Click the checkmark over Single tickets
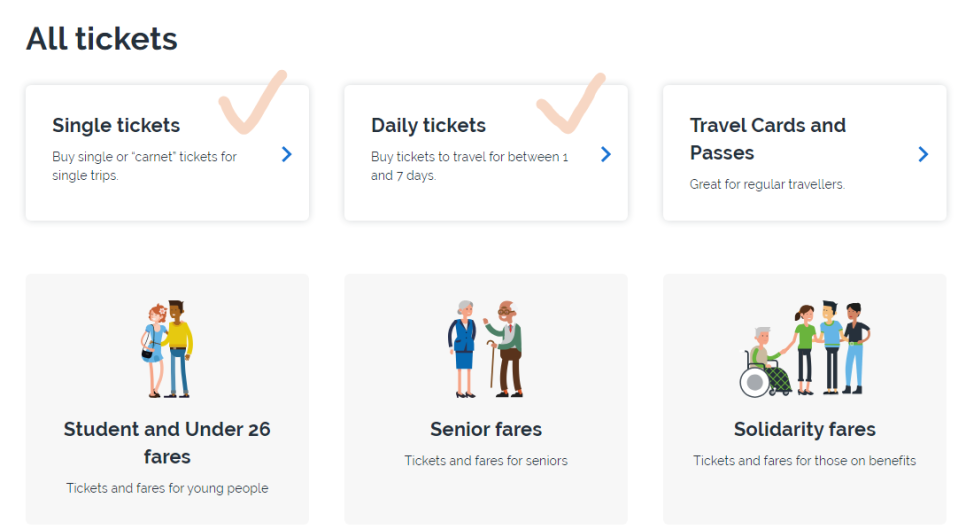 click(253, 102)
